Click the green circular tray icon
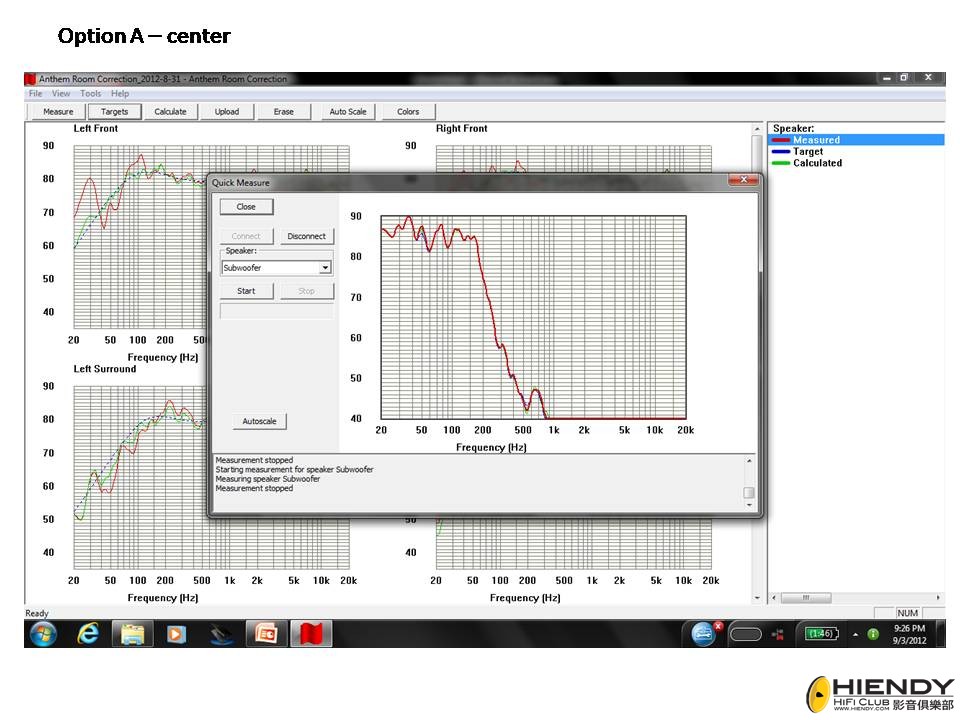 [x=873, y=634]
